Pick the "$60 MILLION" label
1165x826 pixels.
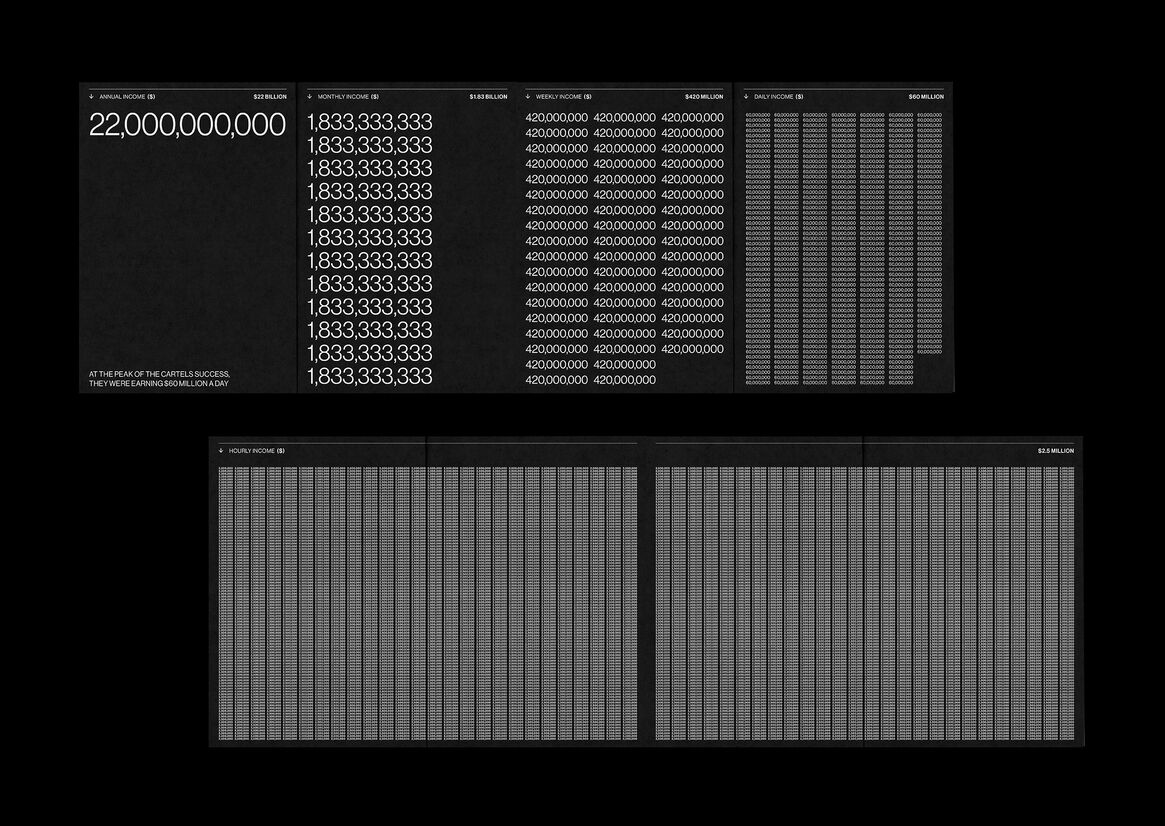[x=925, y=97]
